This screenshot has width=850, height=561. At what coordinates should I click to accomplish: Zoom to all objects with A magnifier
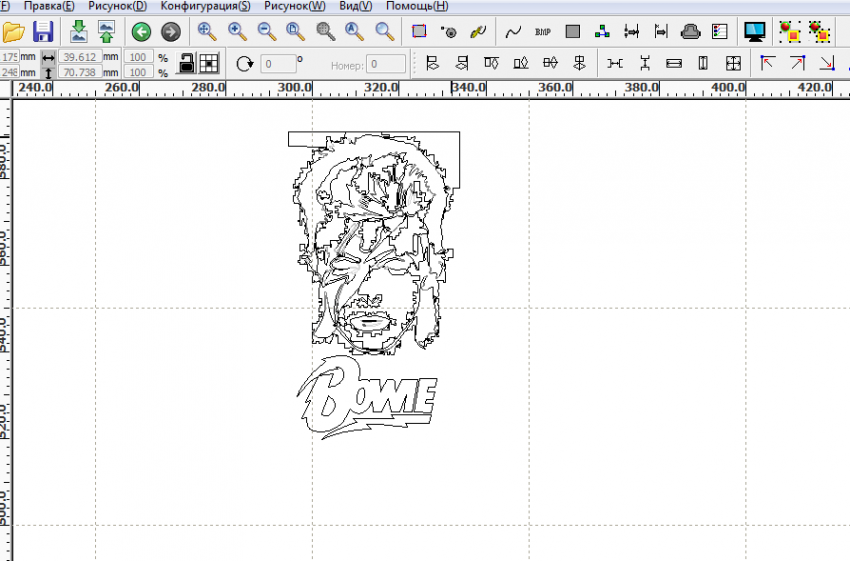tap(355, 32)
